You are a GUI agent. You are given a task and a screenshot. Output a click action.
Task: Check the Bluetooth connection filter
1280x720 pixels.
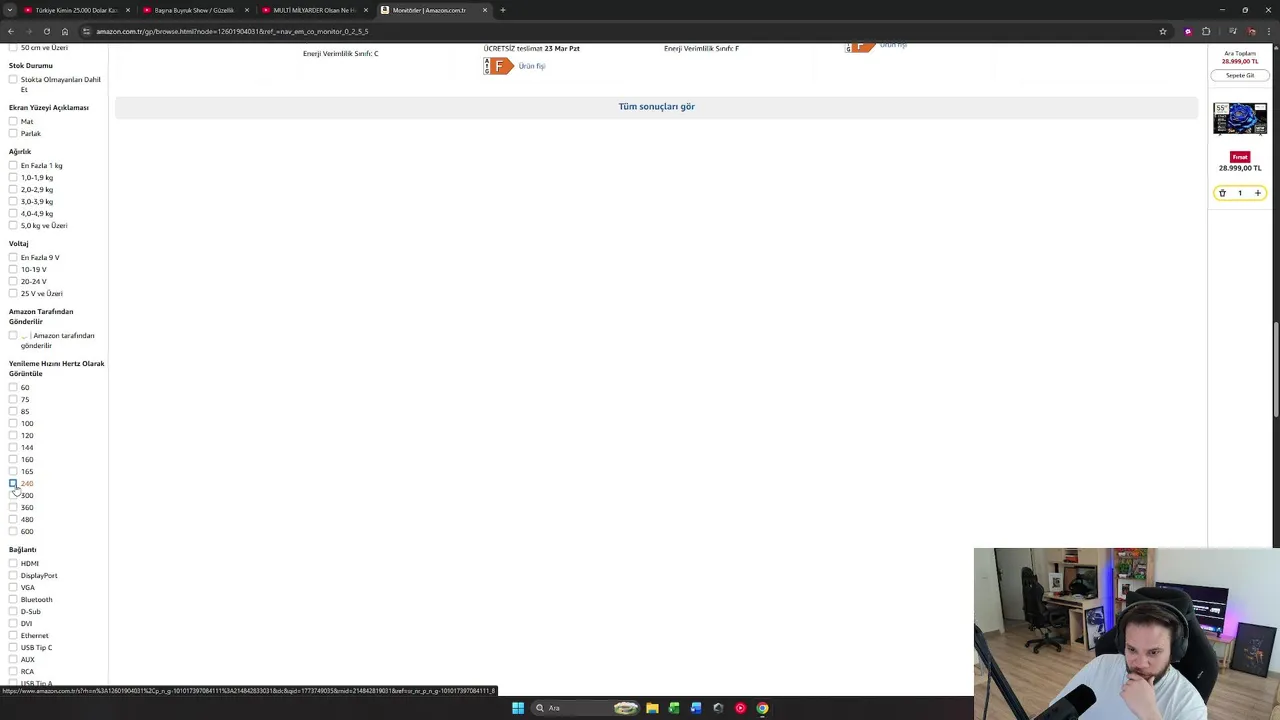point(13,599)
